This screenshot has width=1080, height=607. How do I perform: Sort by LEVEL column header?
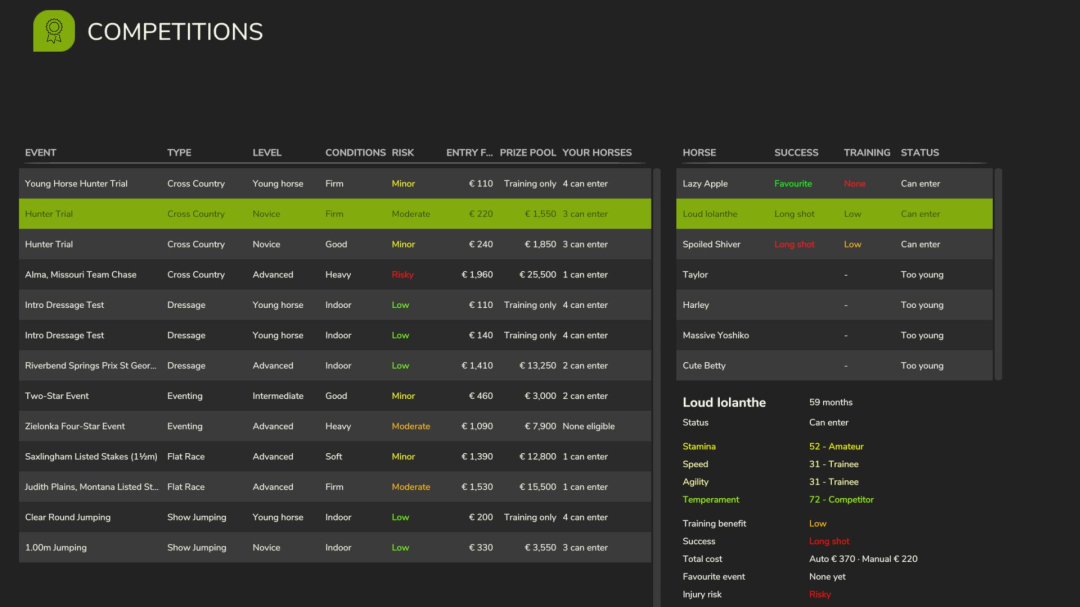[x=267, y=152]
